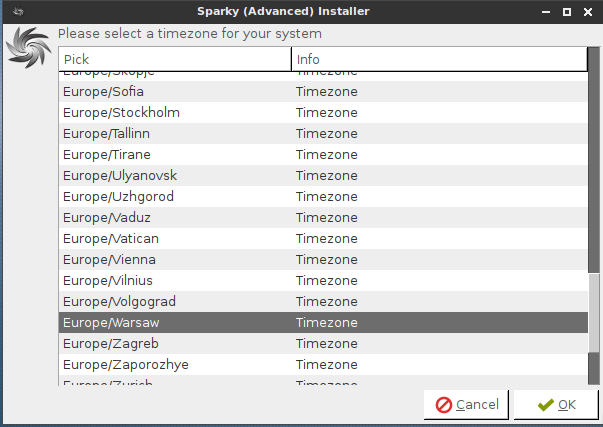This screenshot has height=427, width=603.
Task: Select the Europe/Stockholm timezone row
Action: pyautogui.click(x=323, y=113)
